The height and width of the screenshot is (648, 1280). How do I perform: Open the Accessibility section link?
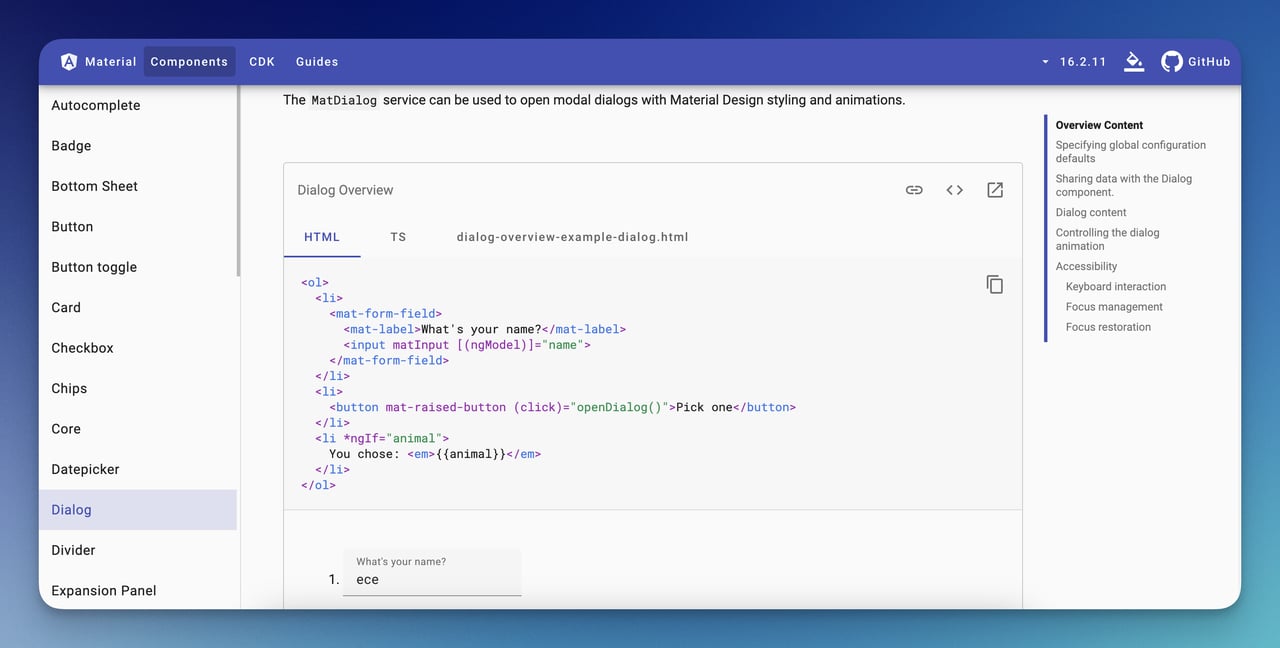[1086, 266]
